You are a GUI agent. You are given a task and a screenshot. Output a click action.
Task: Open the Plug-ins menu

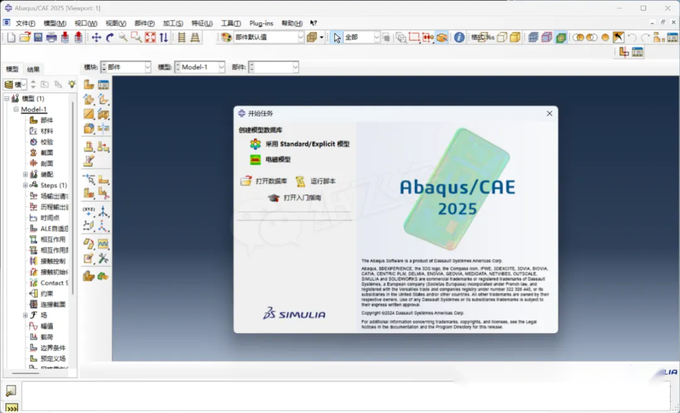click(261, 23)
